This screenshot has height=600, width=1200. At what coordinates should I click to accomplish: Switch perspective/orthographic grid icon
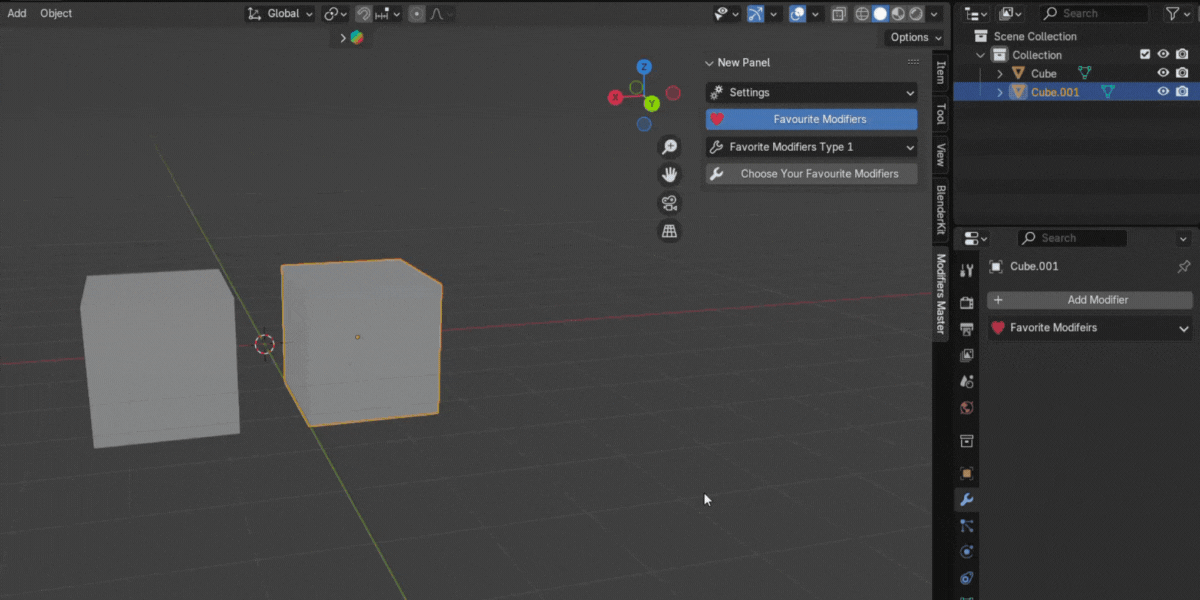(x=669, y=232)
